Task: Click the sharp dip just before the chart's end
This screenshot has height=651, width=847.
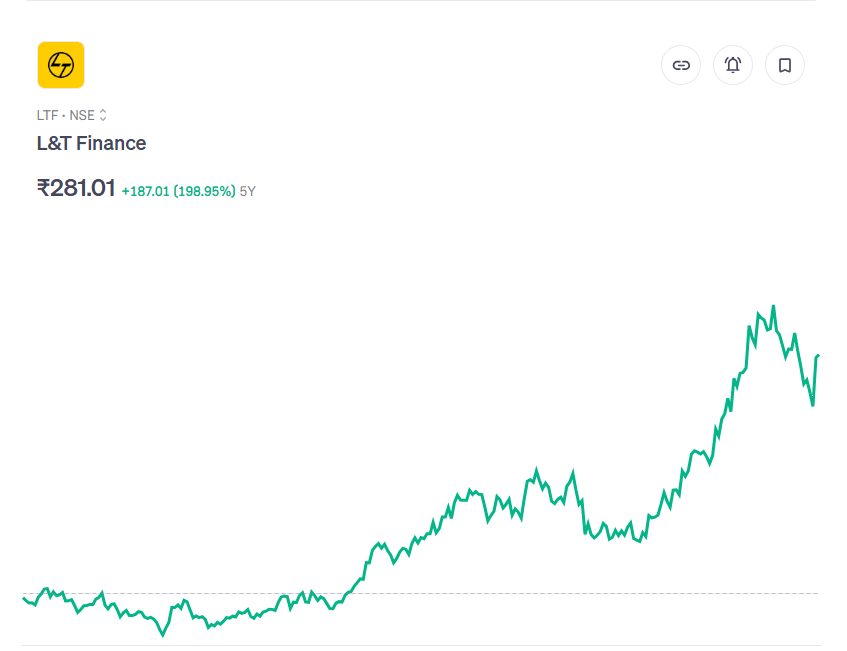Action: click(812, 404)
